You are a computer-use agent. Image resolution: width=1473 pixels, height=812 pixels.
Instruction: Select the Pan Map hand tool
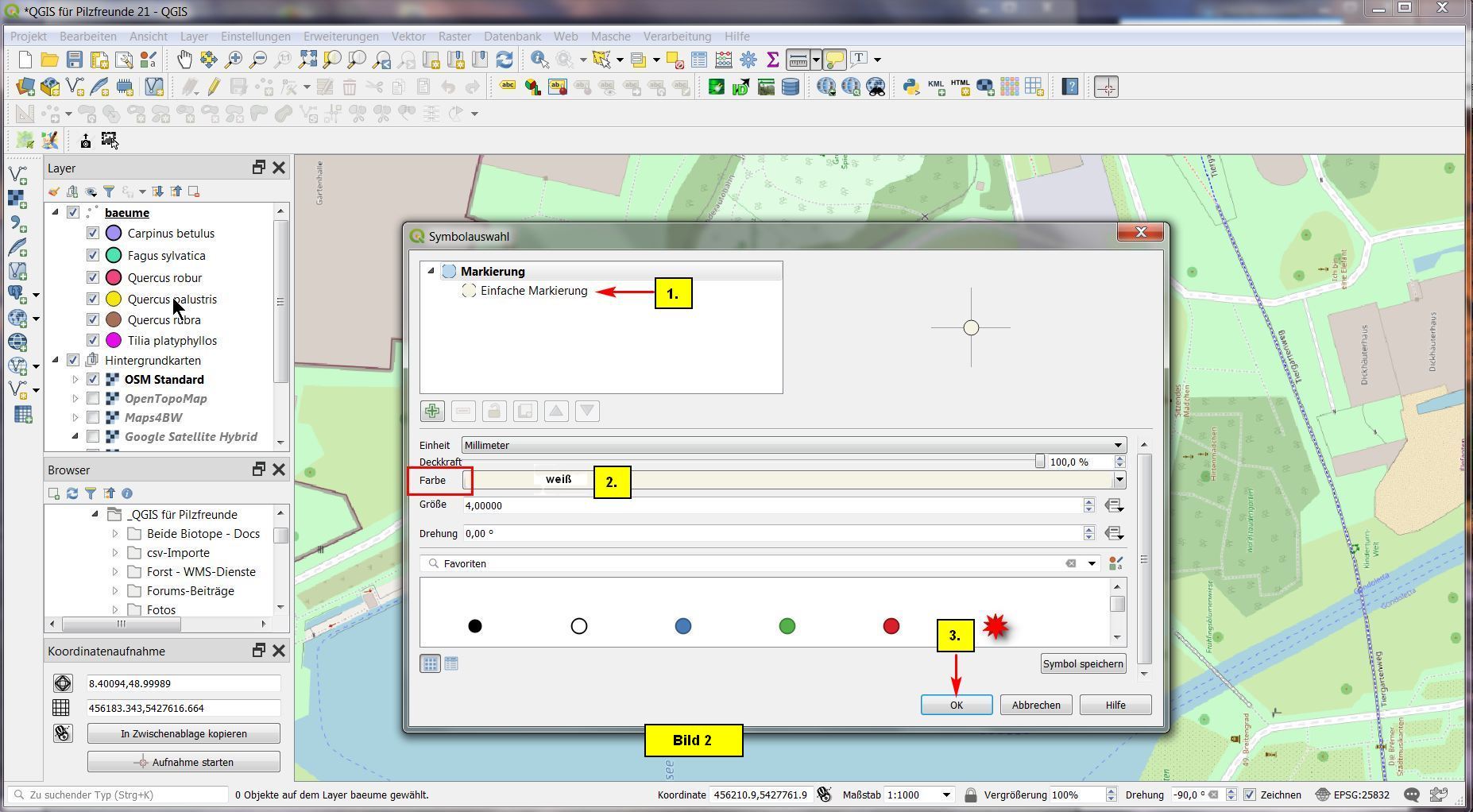[184, 60]
